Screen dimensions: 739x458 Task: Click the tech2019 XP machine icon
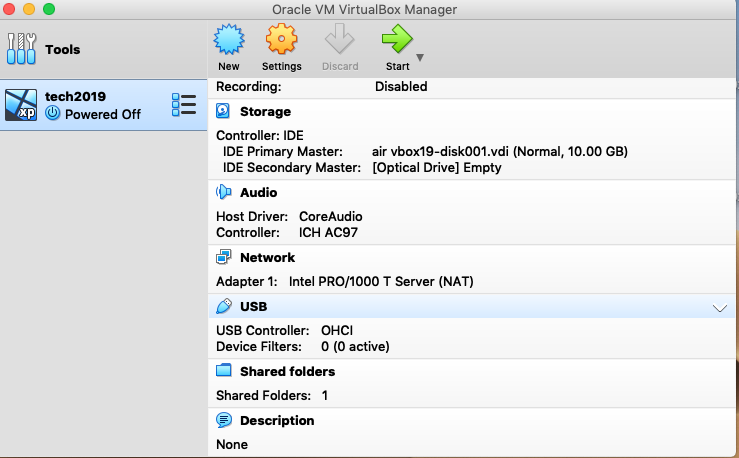pyautogui.click(x=21, y=105)
